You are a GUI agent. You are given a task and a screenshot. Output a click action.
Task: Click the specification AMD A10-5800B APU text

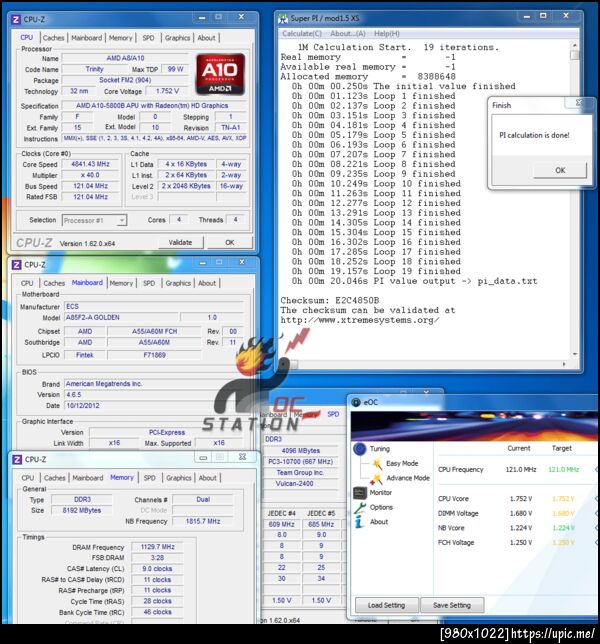[152, 106]
